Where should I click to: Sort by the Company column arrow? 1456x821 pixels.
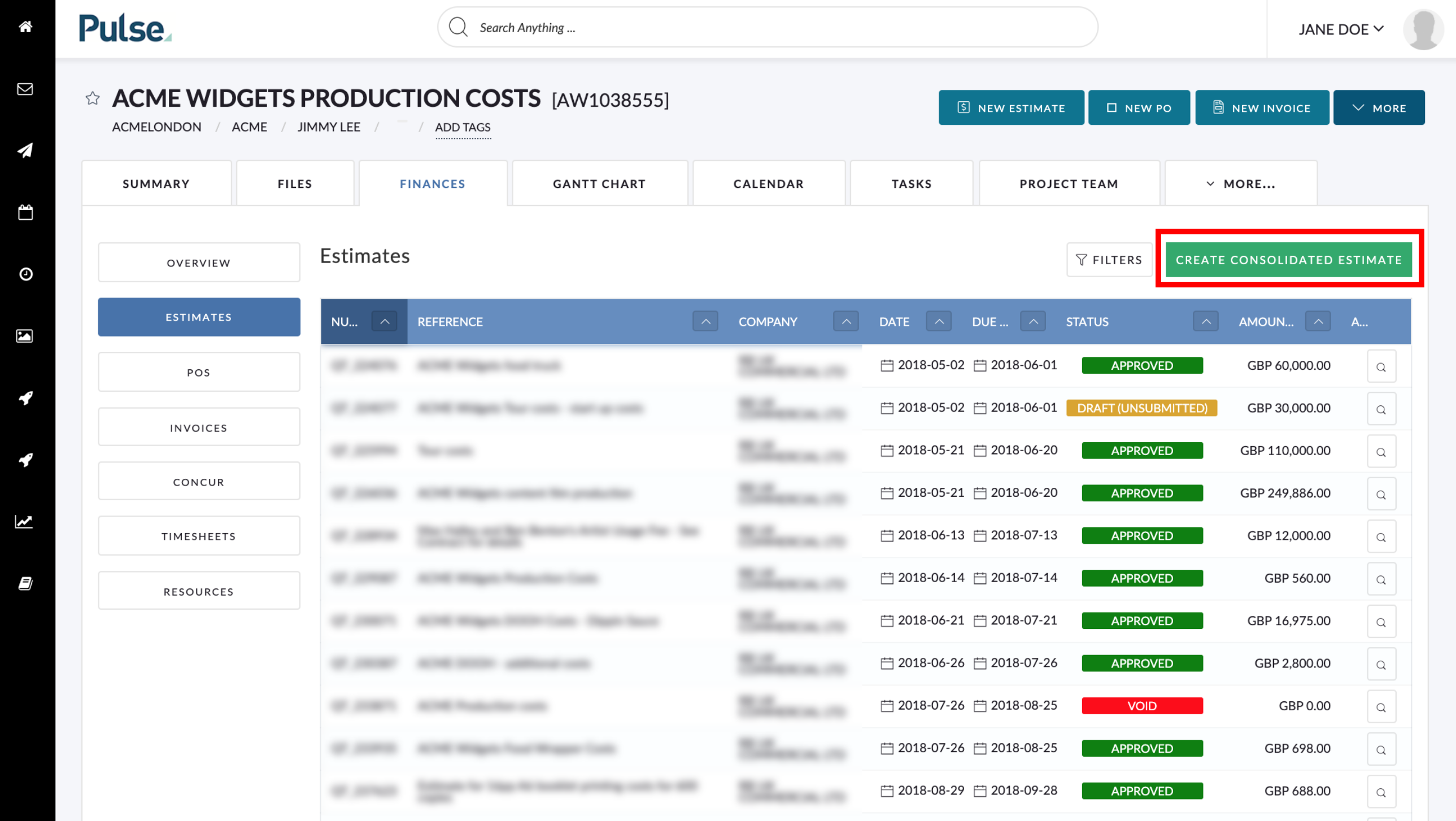pyautogui.click(x=845, y=321)
